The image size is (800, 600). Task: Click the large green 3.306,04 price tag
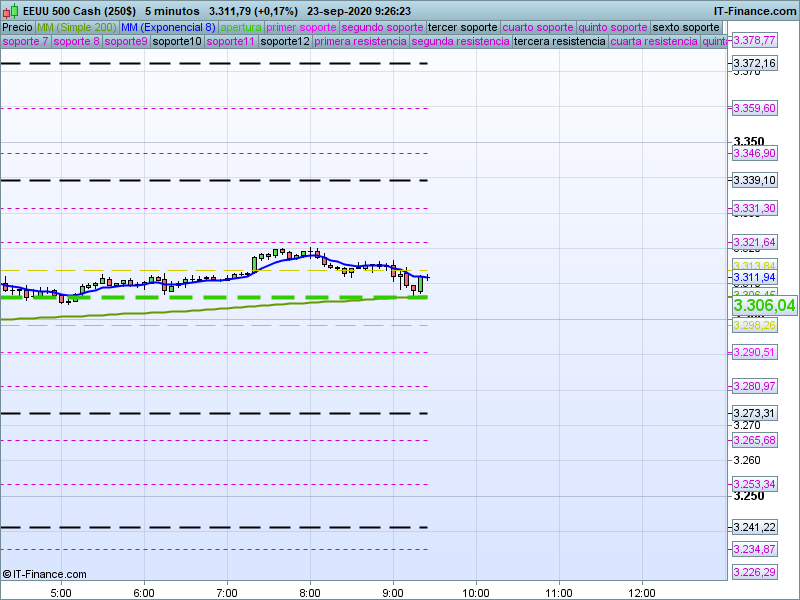tap(764, 306)
